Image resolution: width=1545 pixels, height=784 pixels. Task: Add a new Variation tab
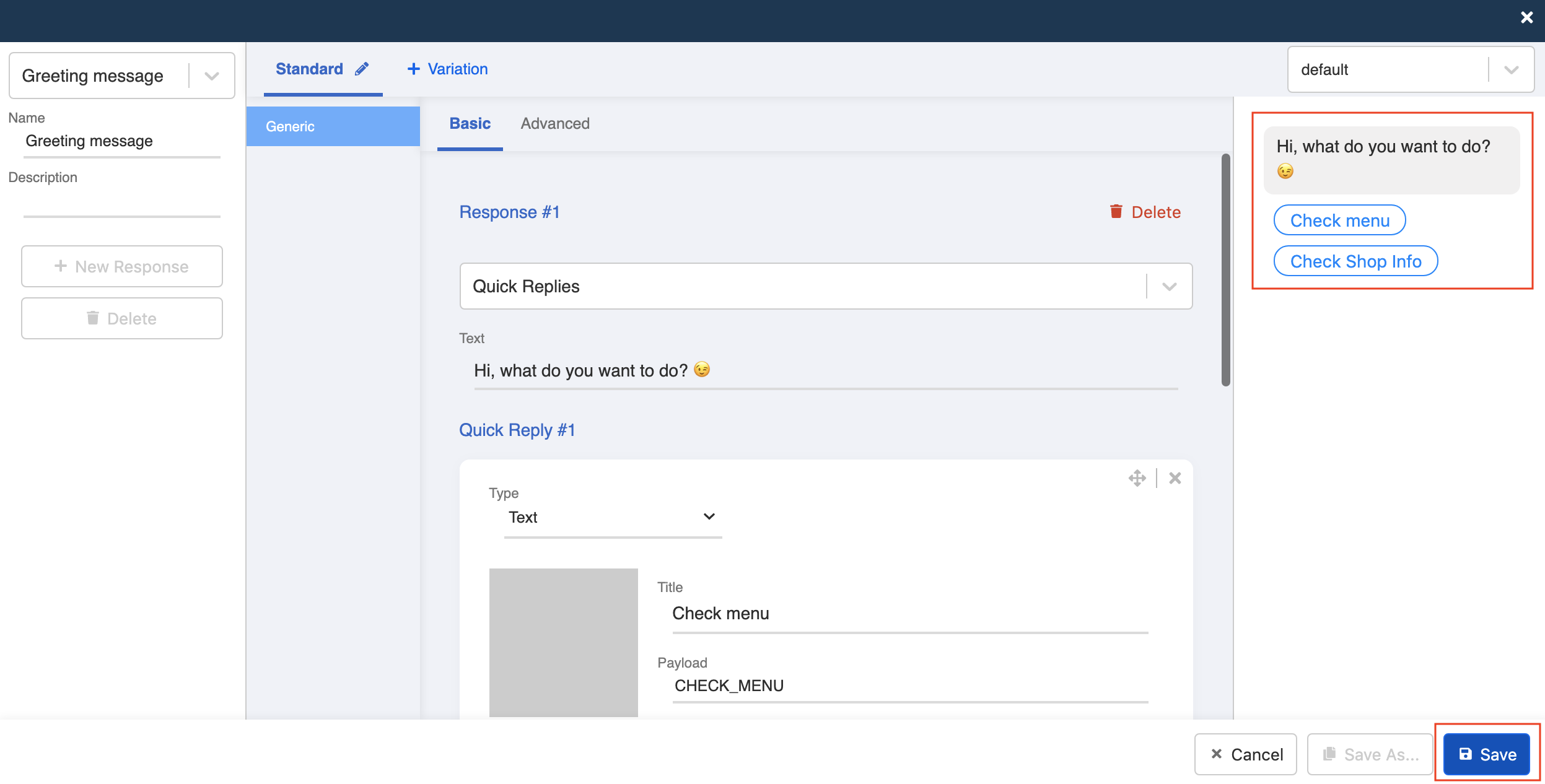tap(447, 69)
